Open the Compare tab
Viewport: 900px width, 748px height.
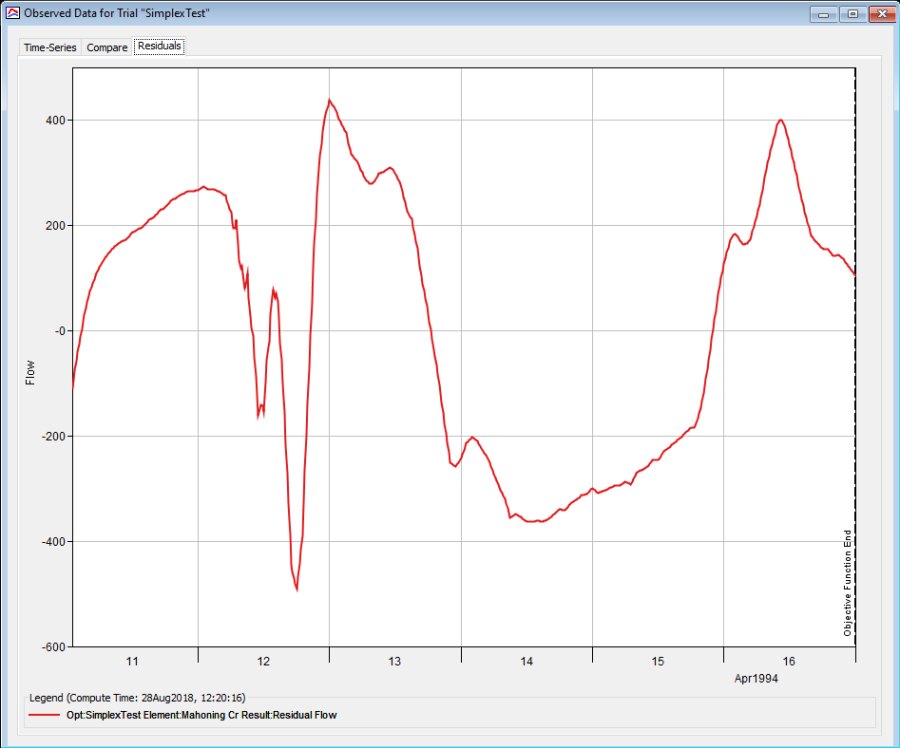107,47
